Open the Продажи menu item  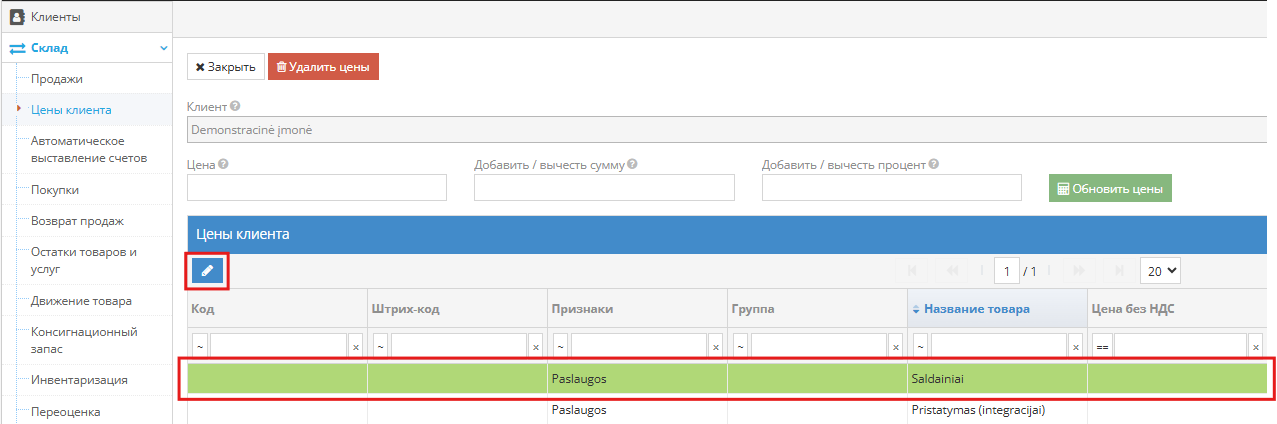click(x=57, y=79)
